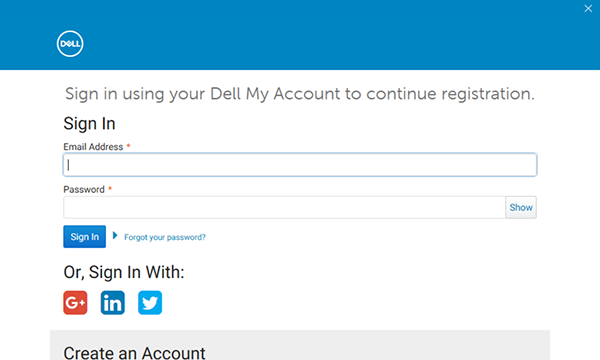Click into the Password input field

[x=284, y=207]
